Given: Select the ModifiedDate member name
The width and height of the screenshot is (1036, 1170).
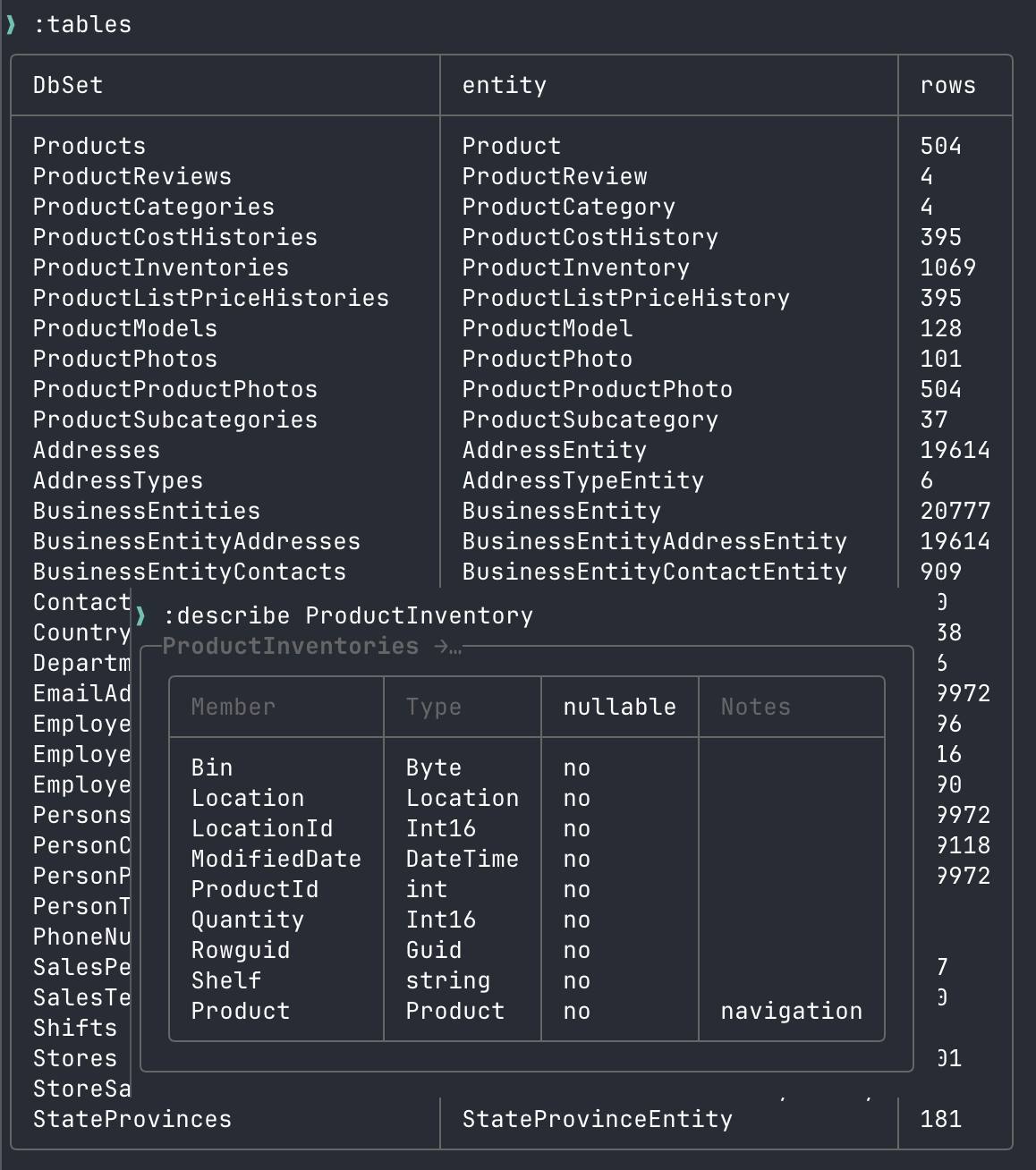Looking at the screenshot, I should [x=276, y=859].
